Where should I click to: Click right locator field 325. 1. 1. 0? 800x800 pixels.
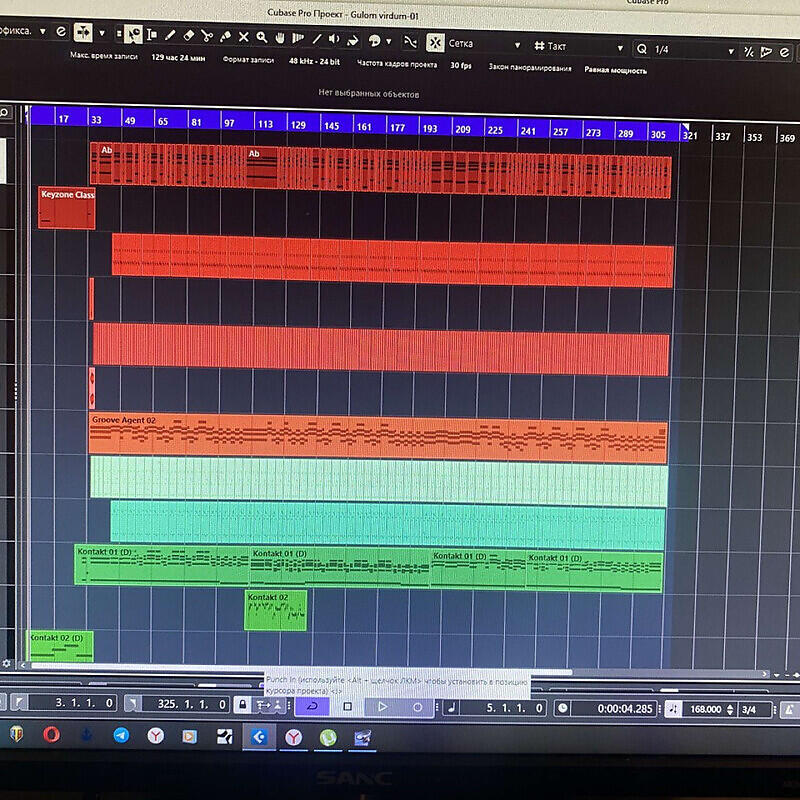tap(185, 705)
